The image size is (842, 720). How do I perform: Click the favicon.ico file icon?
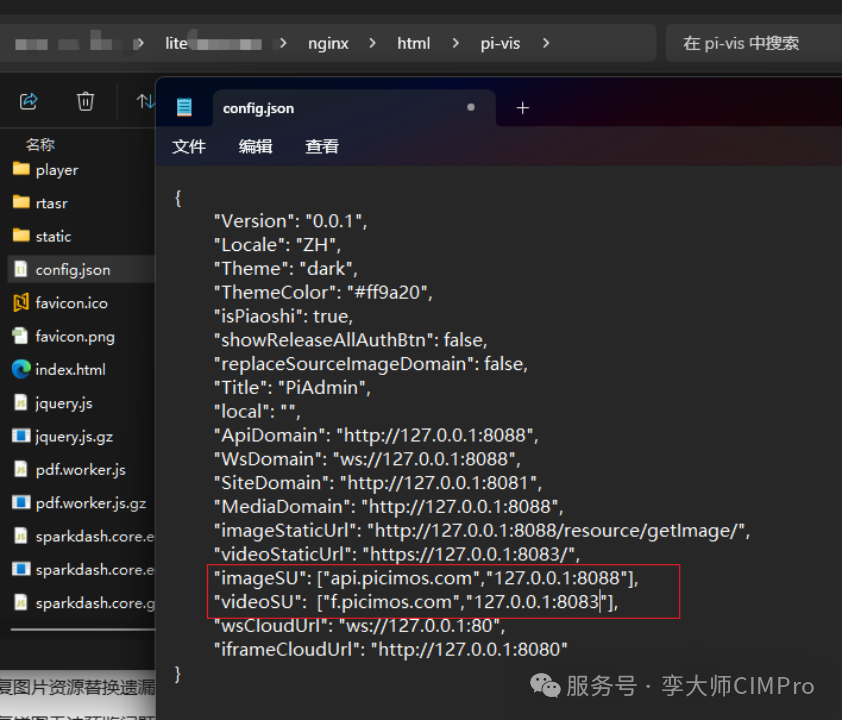coord(21,302)
